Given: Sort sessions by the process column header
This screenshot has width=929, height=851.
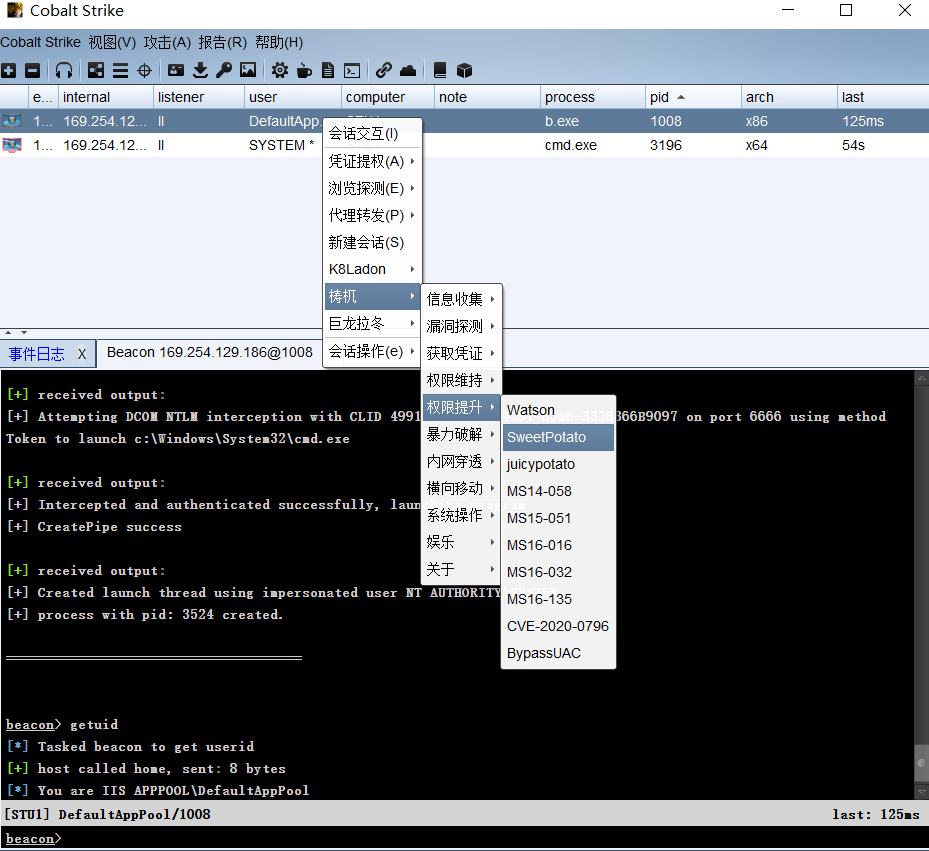Looking at the screenshot, I should click(x=592, y=97).
